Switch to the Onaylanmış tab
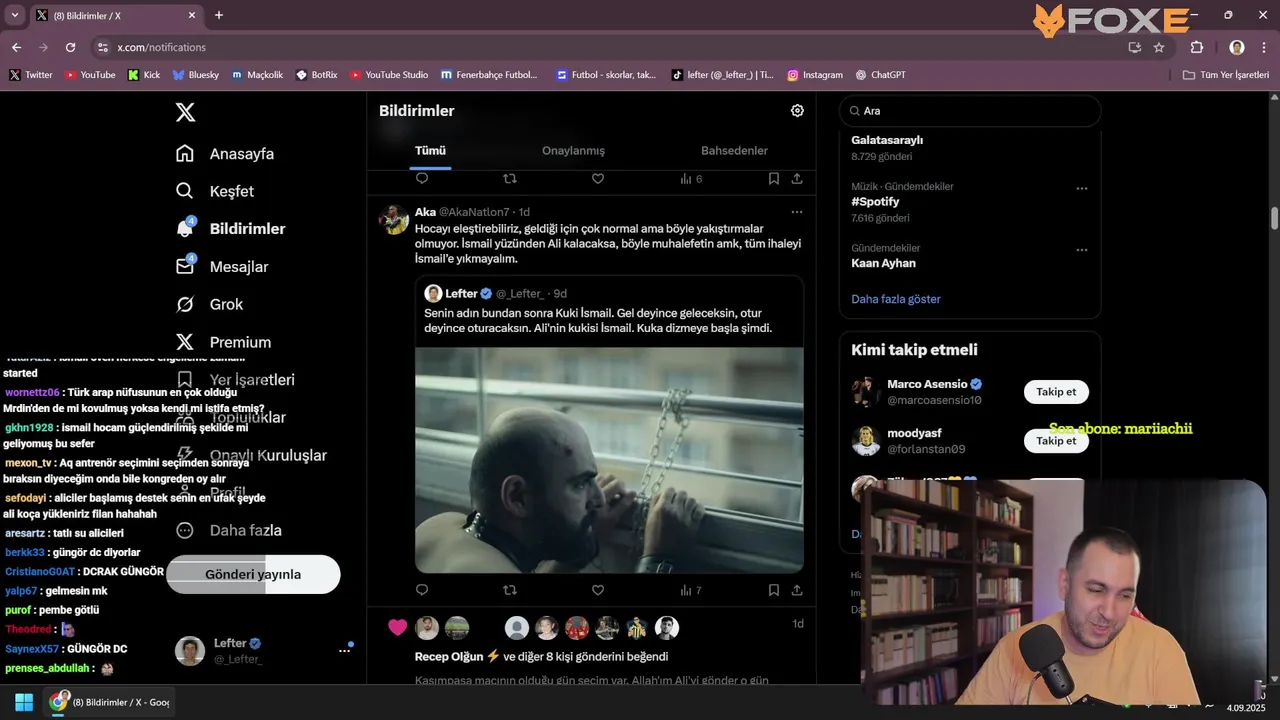Image resolution: width=1280 pixels, height=720 pixels. pos(573,151)
